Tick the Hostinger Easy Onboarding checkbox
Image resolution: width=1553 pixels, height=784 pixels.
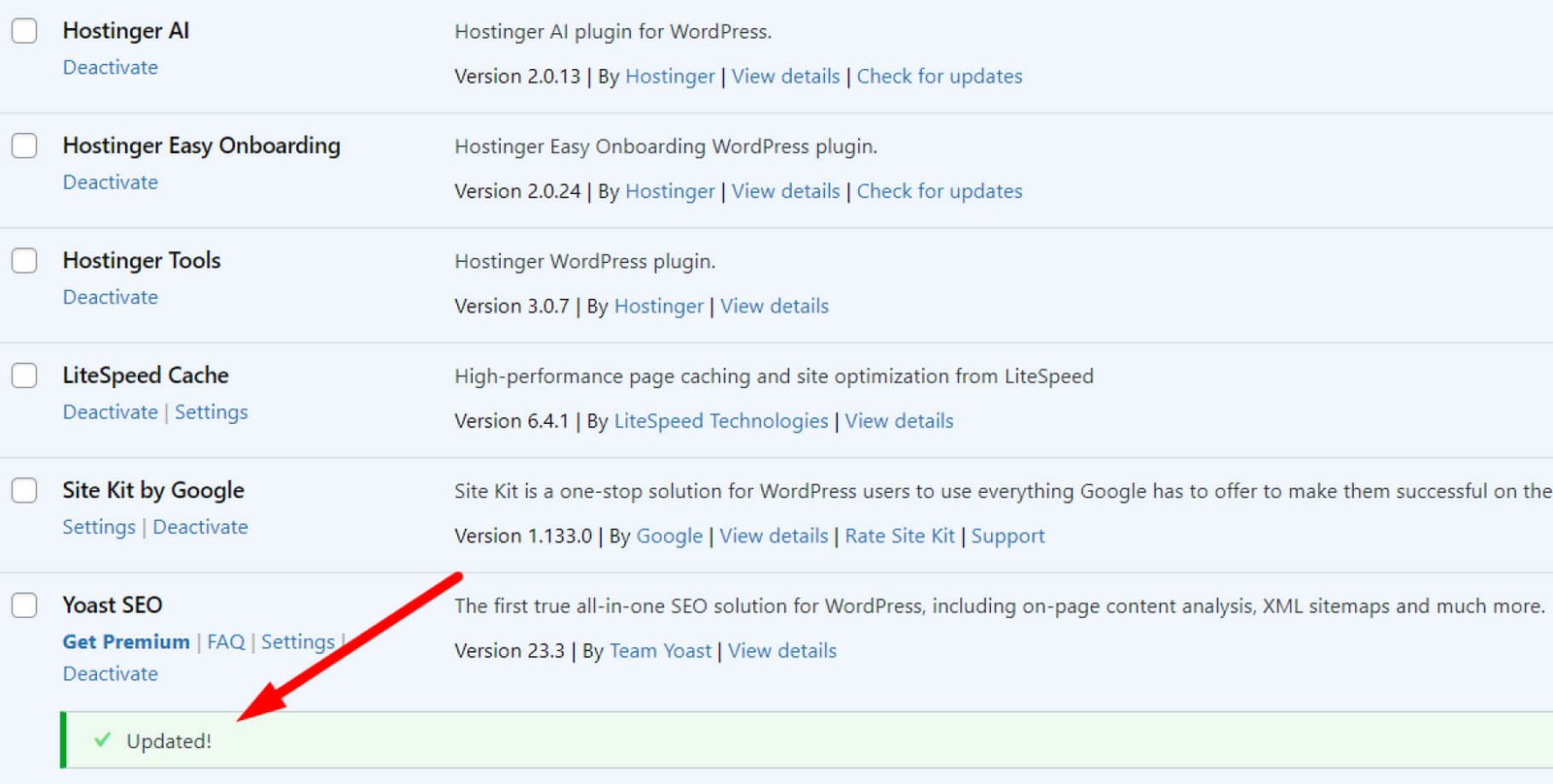[x=24, y=146]
